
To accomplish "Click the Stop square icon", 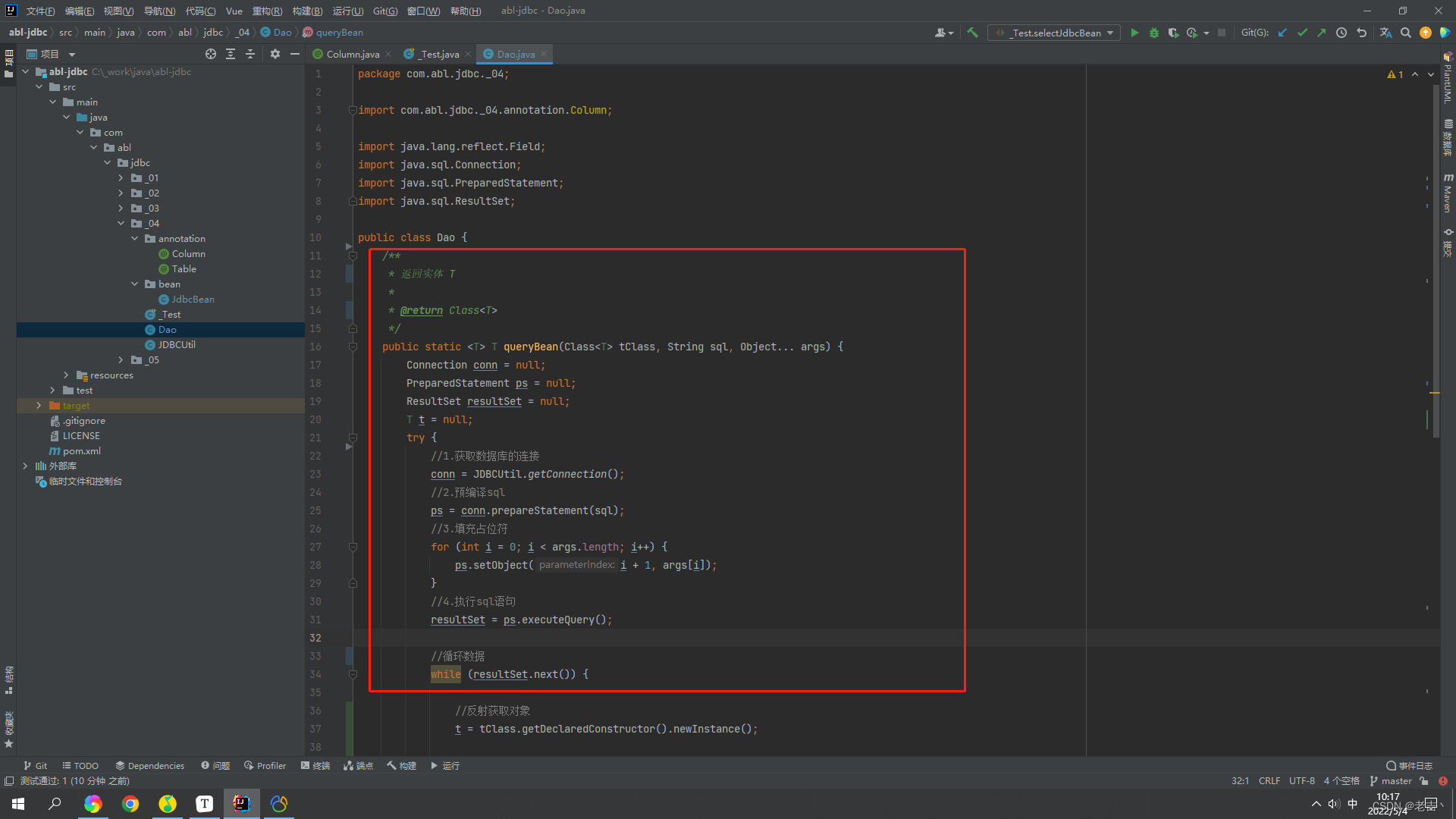I will click(1222, 33).
